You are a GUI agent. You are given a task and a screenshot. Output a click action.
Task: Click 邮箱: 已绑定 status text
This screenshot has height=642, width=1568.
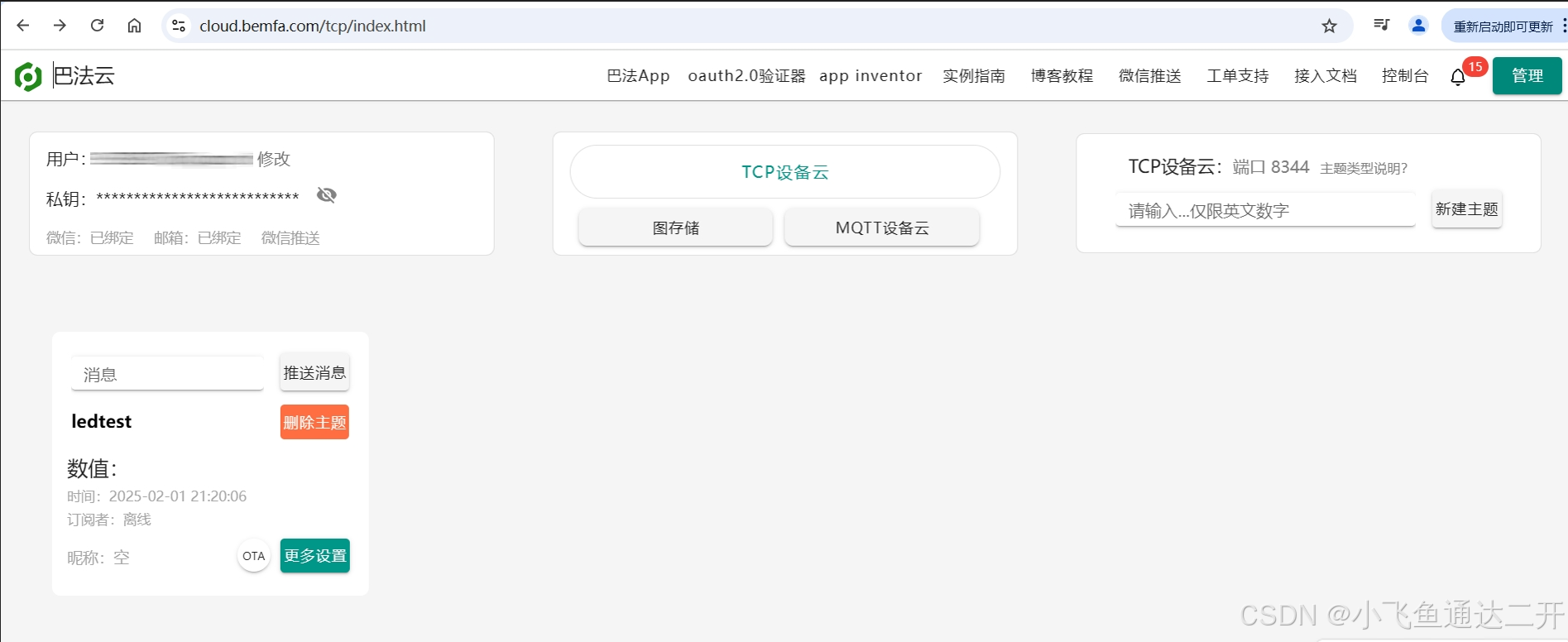(198, 238)
